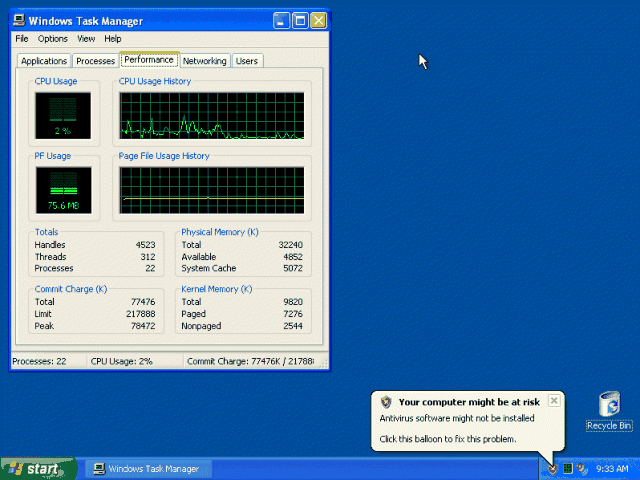Viewport: 640px width, 480px height.
Task: Click the Handles value 4523
Action: click(x=145, y=245)
